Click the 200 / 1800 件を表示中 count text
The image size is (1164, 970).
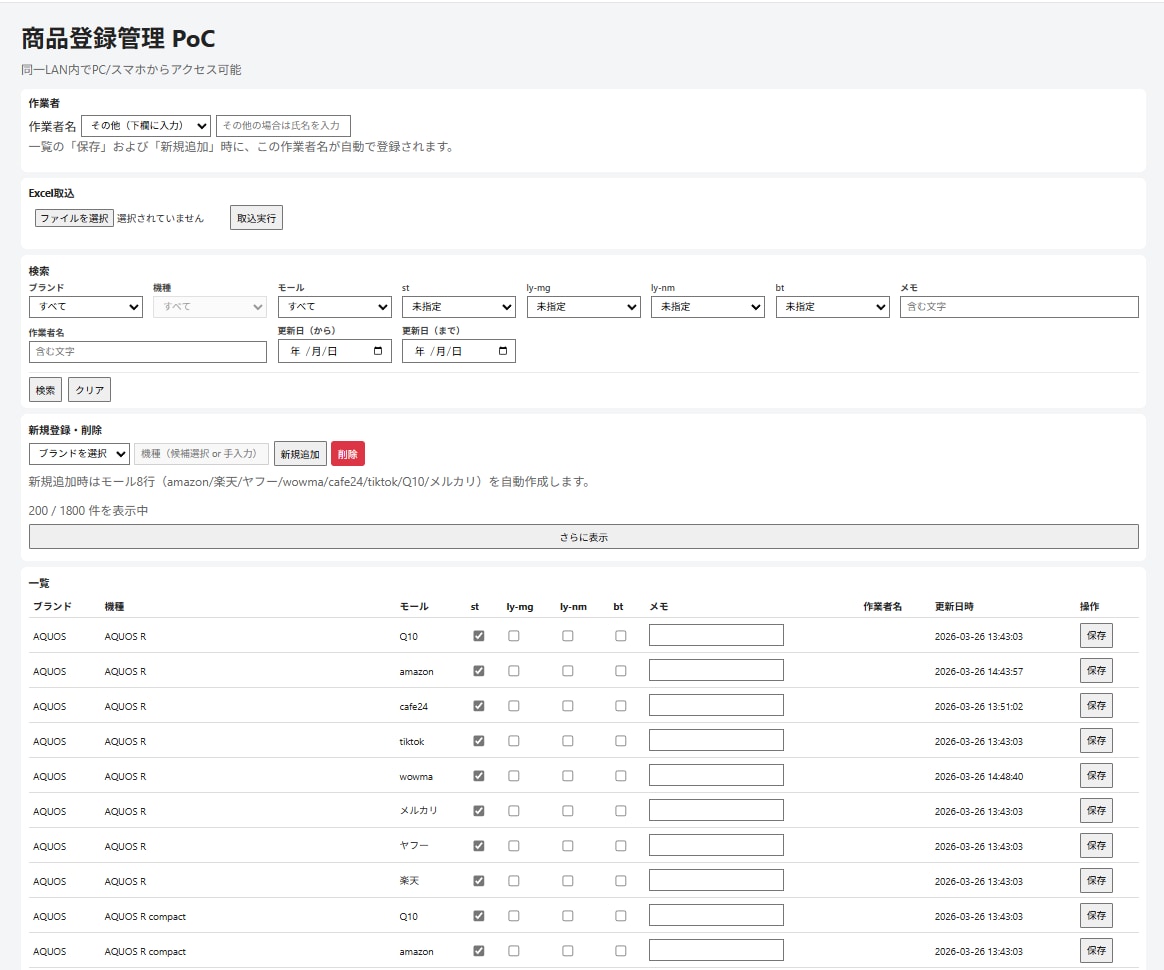tap(88, 511)
